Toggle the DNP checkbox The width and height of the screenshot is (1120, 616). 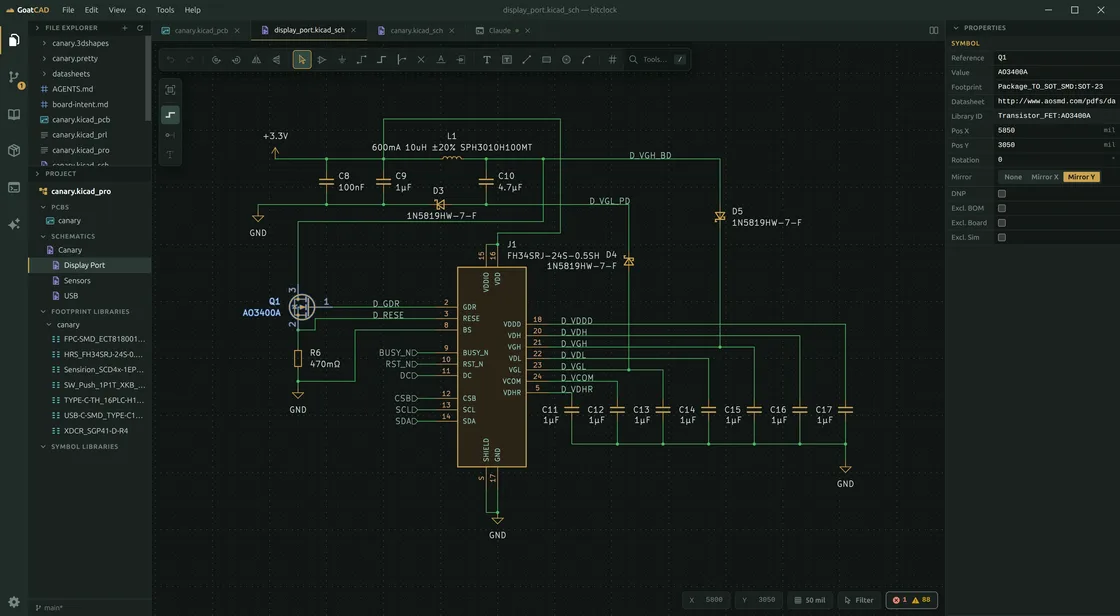coord(1001,194)
